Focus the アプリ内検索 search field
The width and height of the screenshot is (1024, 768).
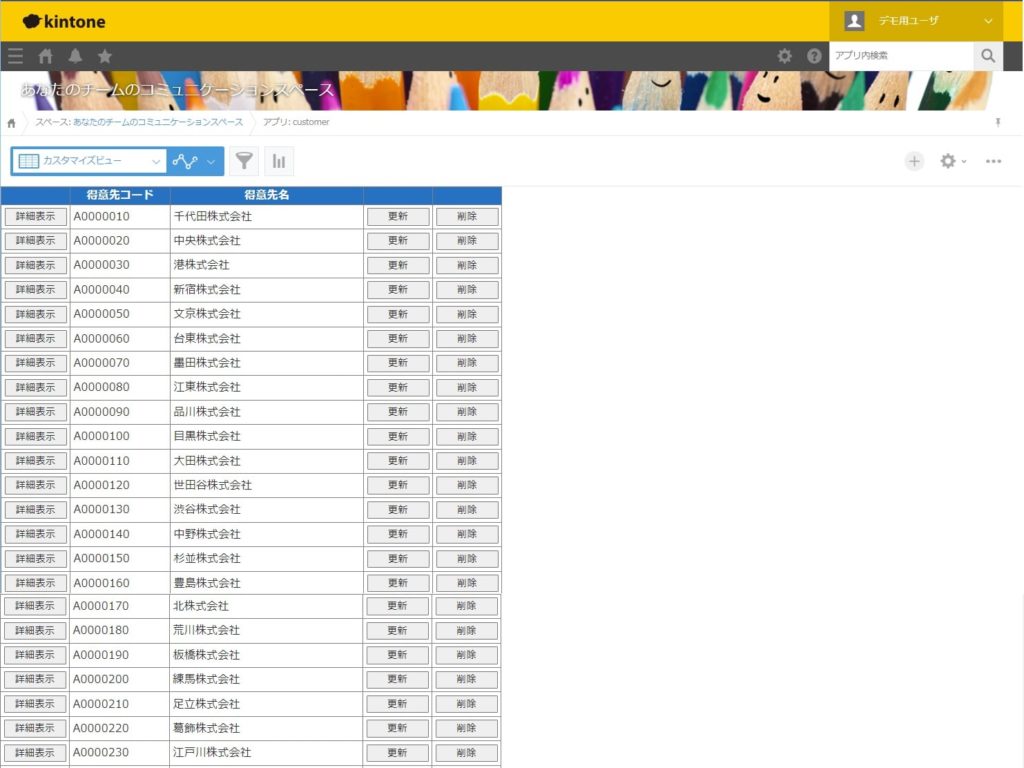coord(901,56)
